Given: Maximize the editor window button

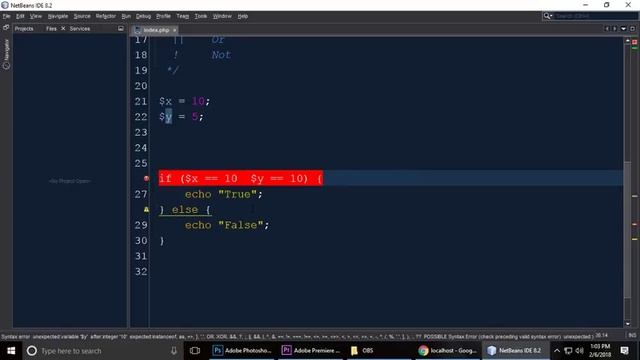Looking at the screenshot, I should (x=632, y=29).
